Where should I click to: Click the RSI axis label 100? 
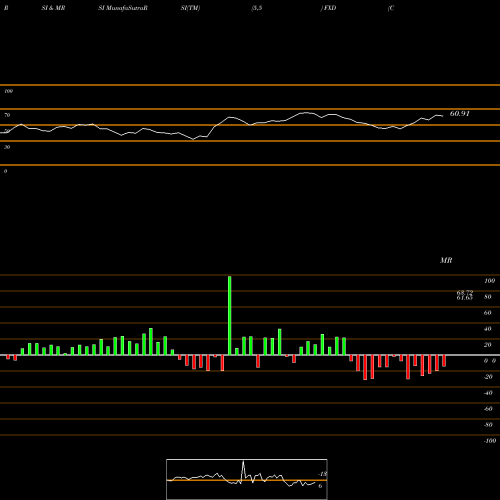[8, 91]
